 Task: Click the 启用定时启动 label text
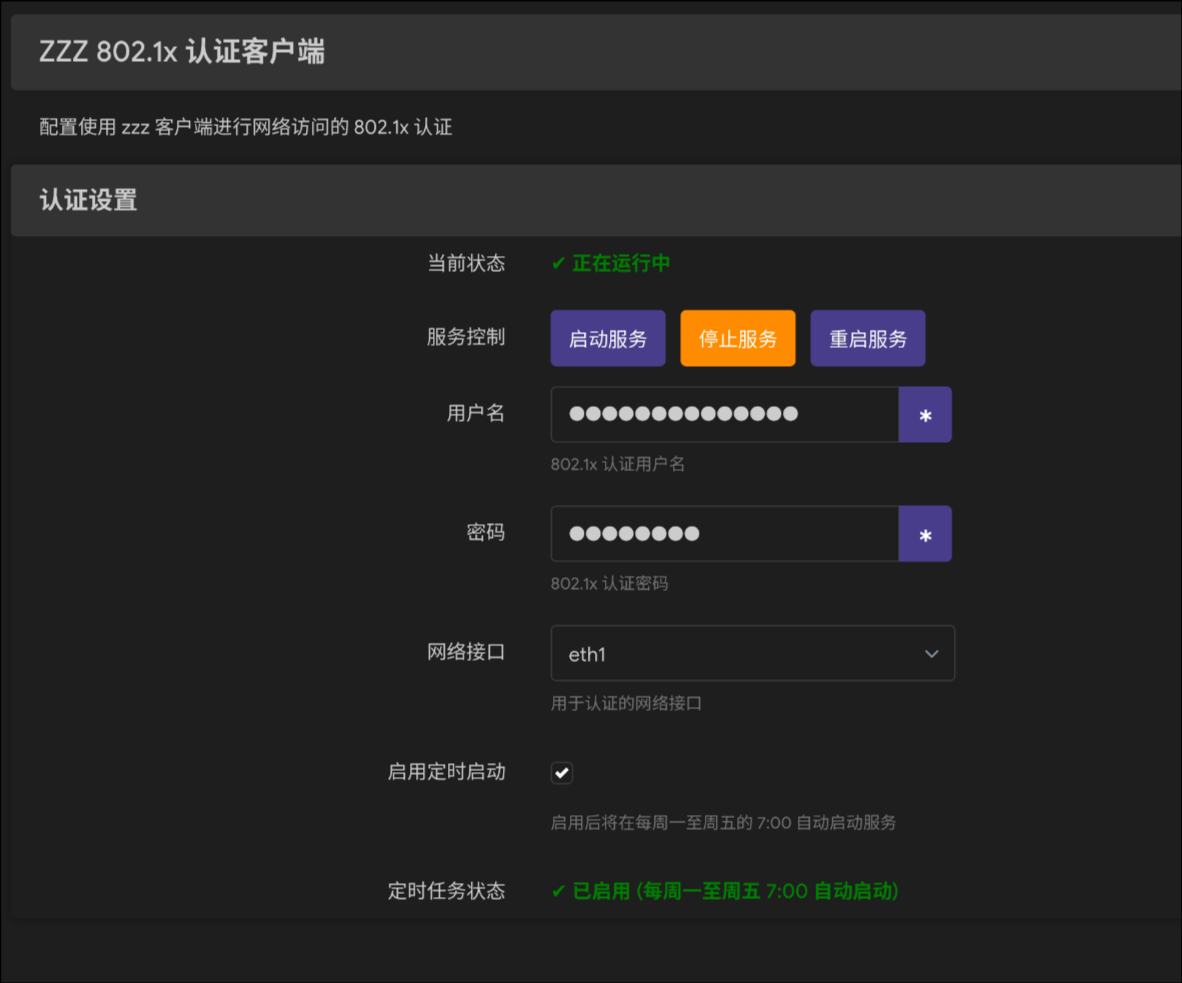(x=446, y=772)
